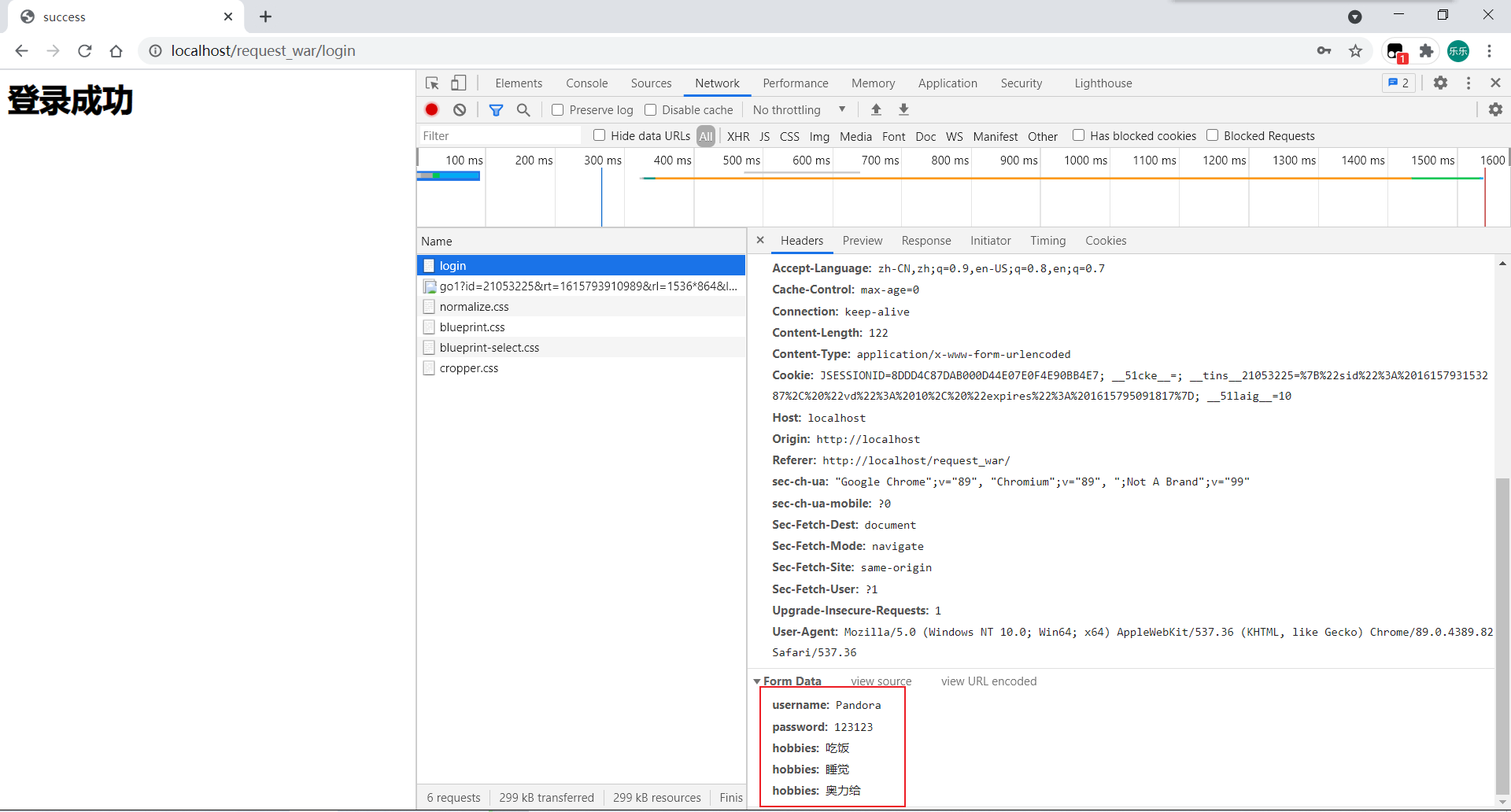Stop recording network log
Viewport: 1511px width, 812px height.
431,110
